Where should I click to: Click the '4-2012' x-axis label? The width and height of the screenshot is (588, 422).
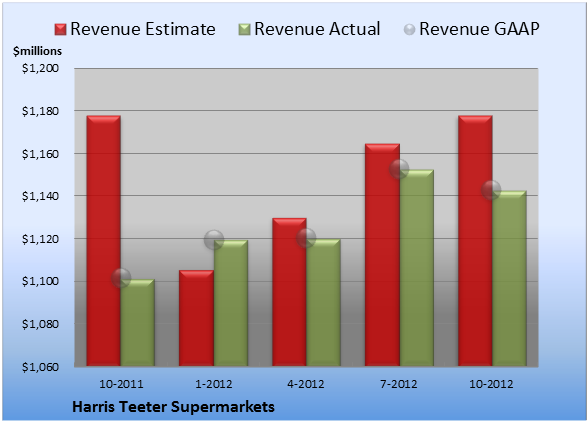tap(306, 384)
